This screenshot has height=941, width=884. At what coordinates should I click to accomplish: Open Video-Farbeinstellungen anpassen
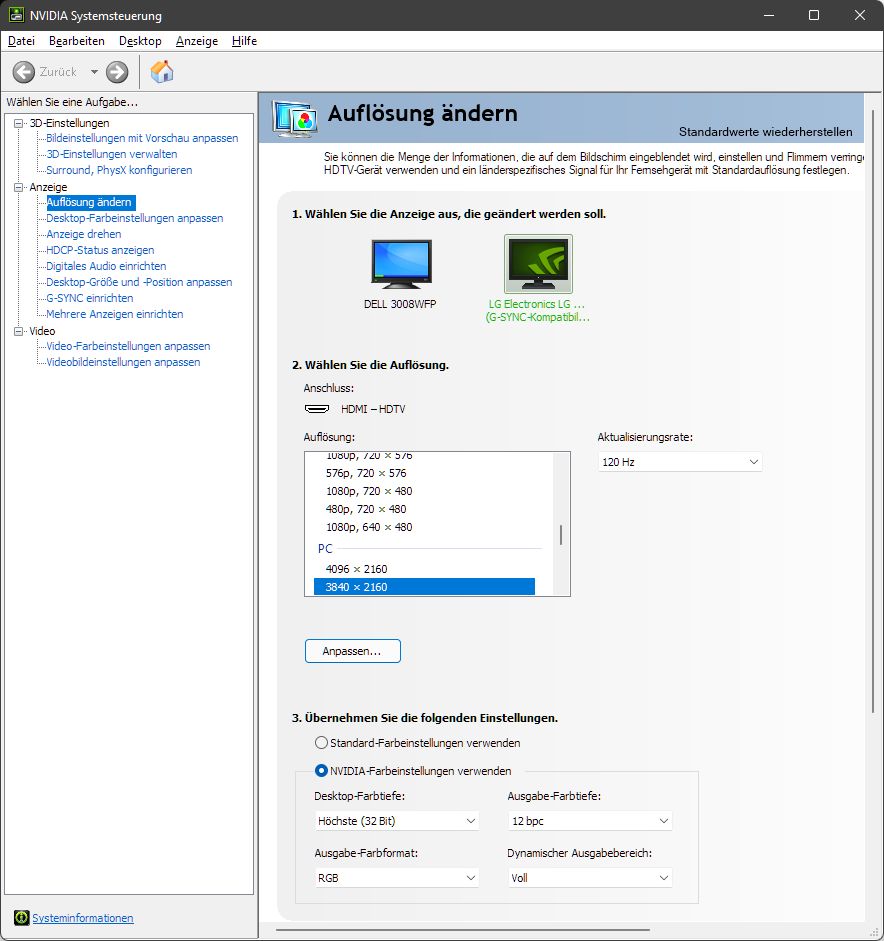pyautogui.click(x=128, y=346)
